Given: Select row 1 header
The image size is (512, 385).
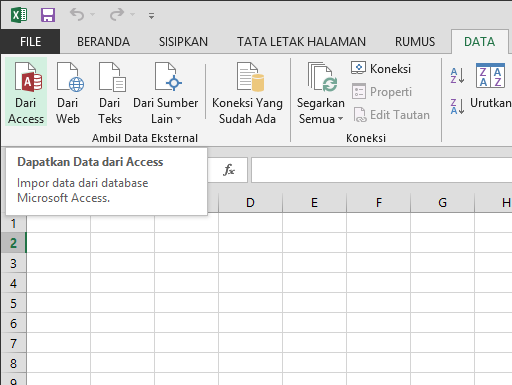Looking at the screenshot, I should click(13, 223).
